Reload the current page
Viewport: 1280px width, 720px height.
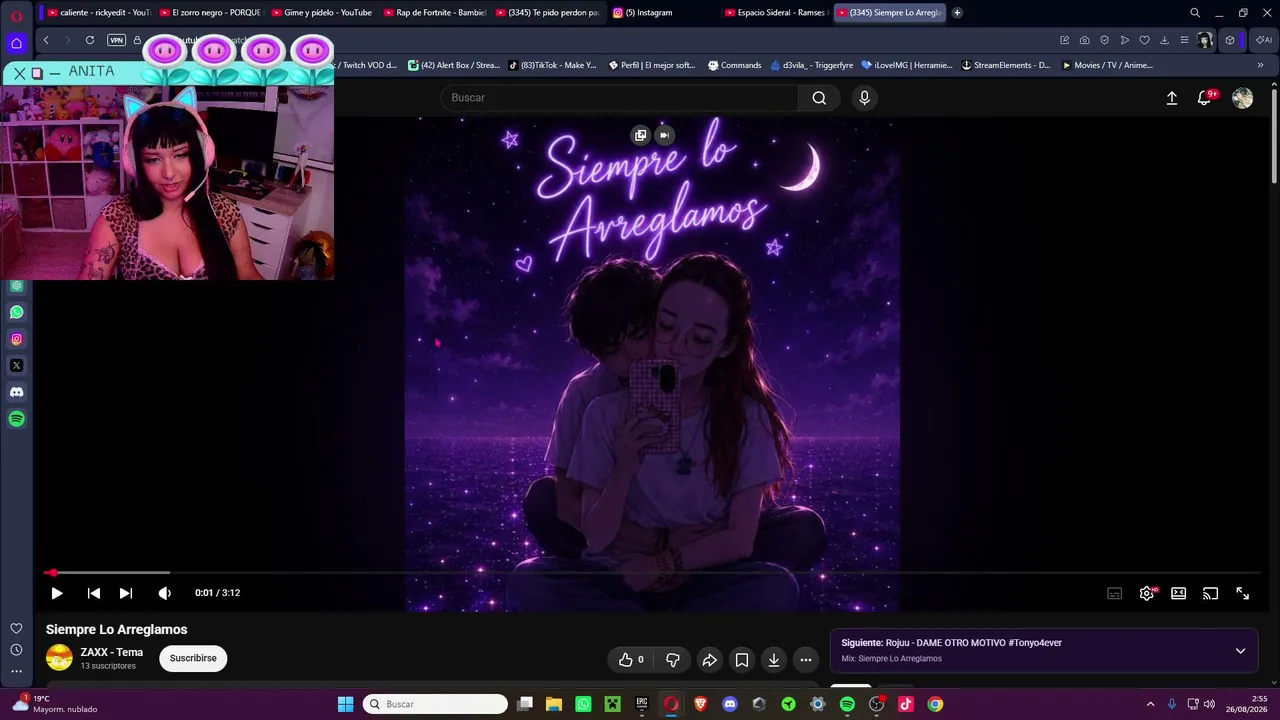(90, 40)
